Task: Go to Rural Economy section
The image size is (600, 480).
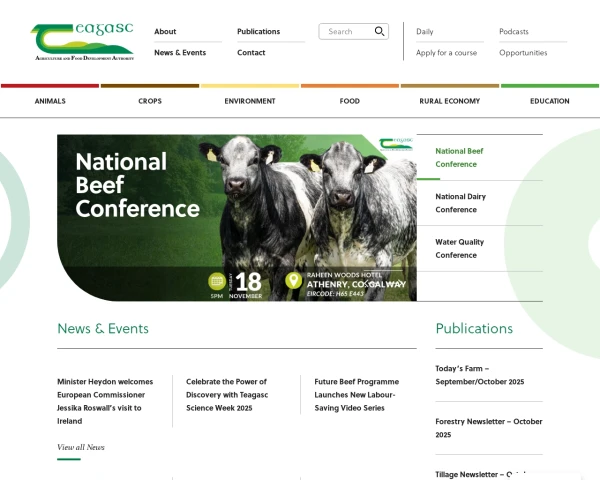Action: coord(449,101)
